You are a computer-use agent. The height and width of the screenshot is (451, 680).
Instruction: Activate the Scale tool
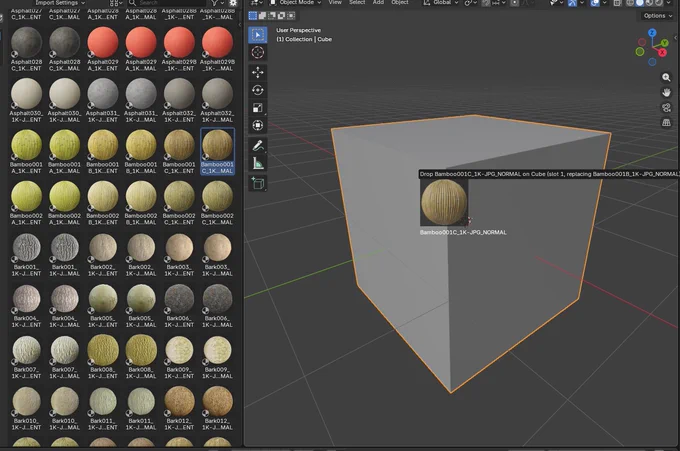[258, 108]
